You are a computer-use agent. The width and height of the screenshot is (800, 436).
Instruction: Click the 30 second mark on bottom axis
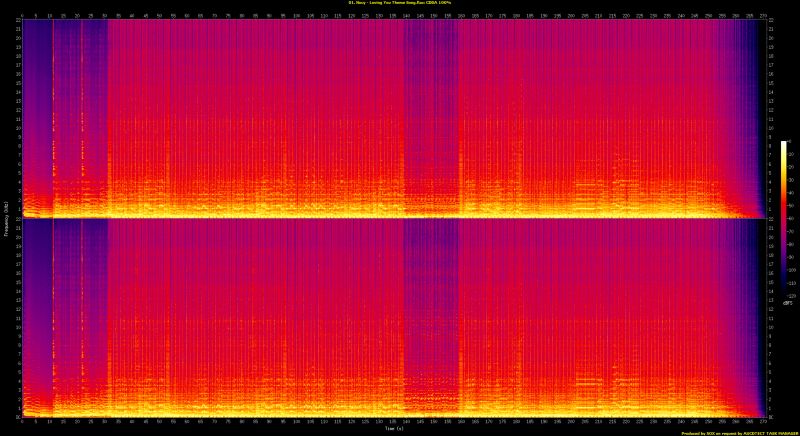(105, 421)
